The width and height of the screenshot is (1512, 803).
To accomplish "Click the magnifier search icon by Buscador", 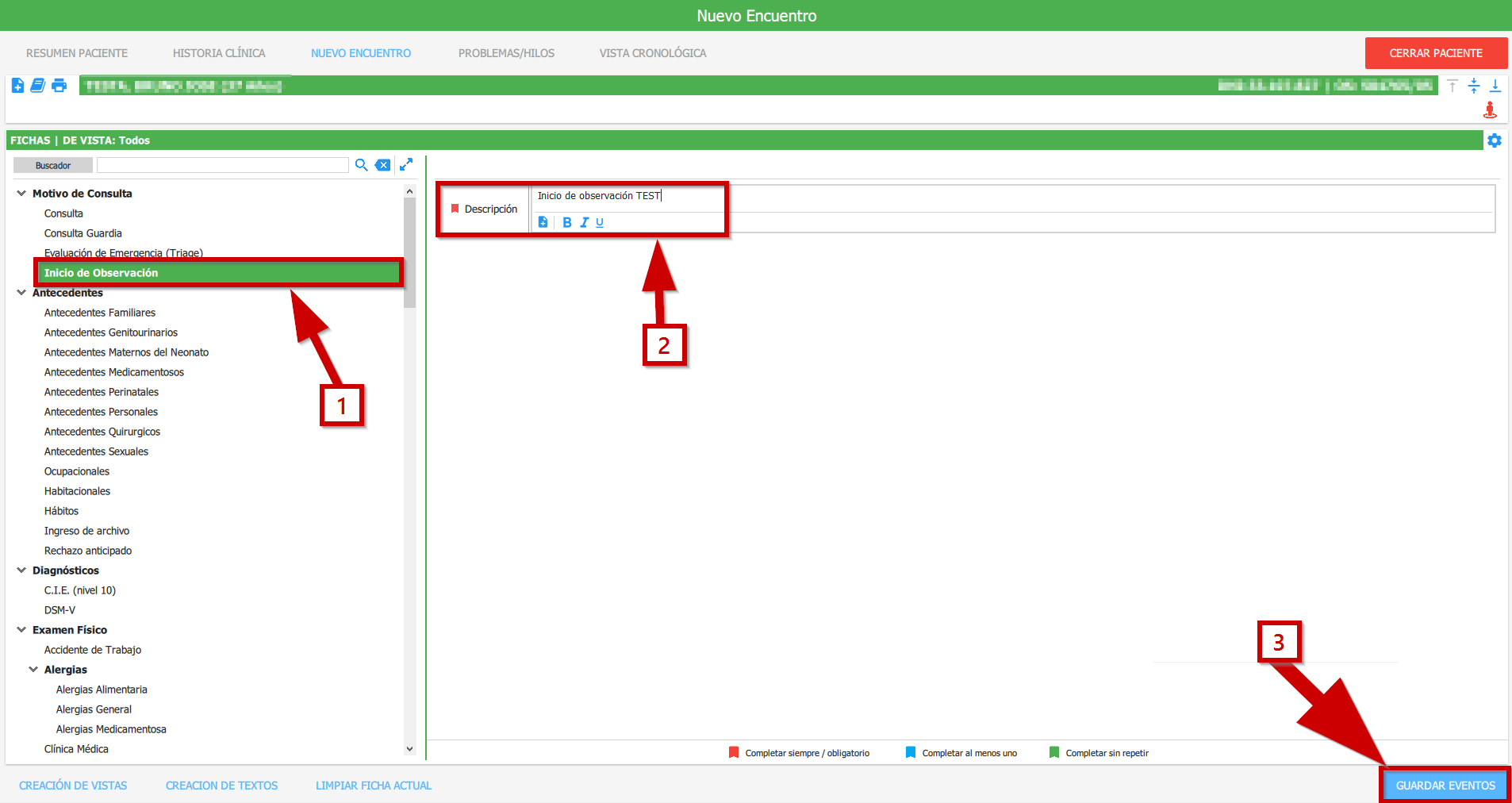I will pos(361,165).
